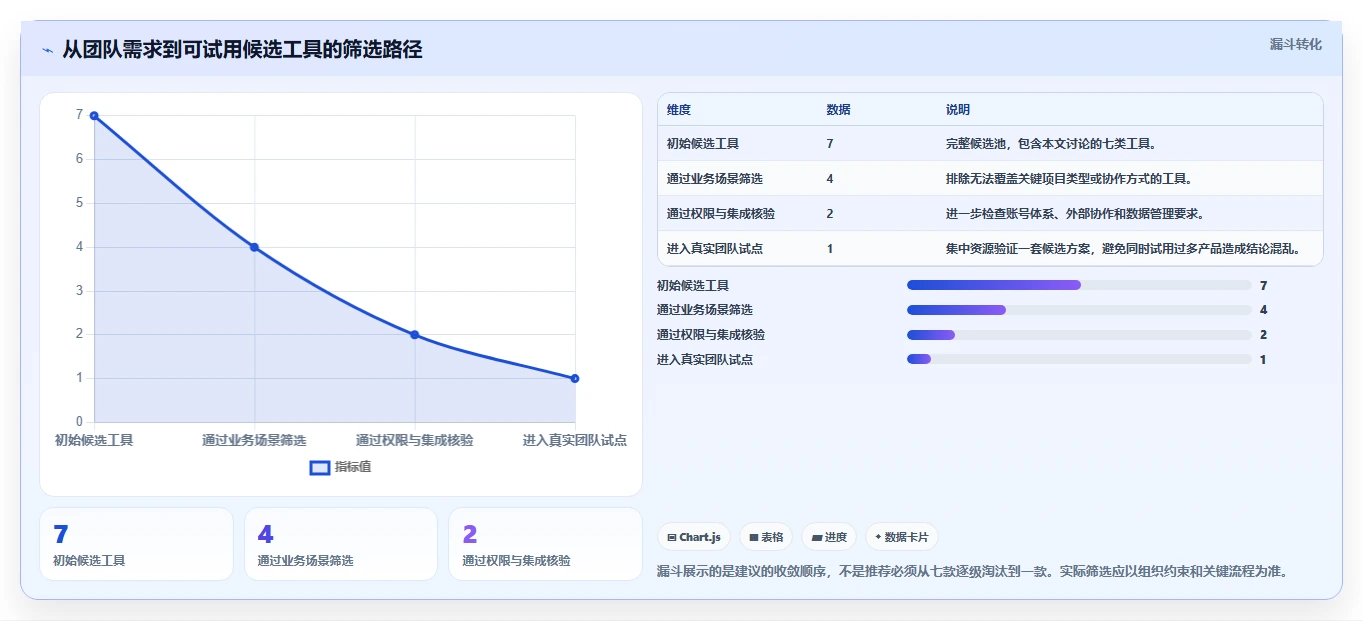The image size is (1363, 621).
Task: Click the chart data point at value 2
Action: click(415, 335)
